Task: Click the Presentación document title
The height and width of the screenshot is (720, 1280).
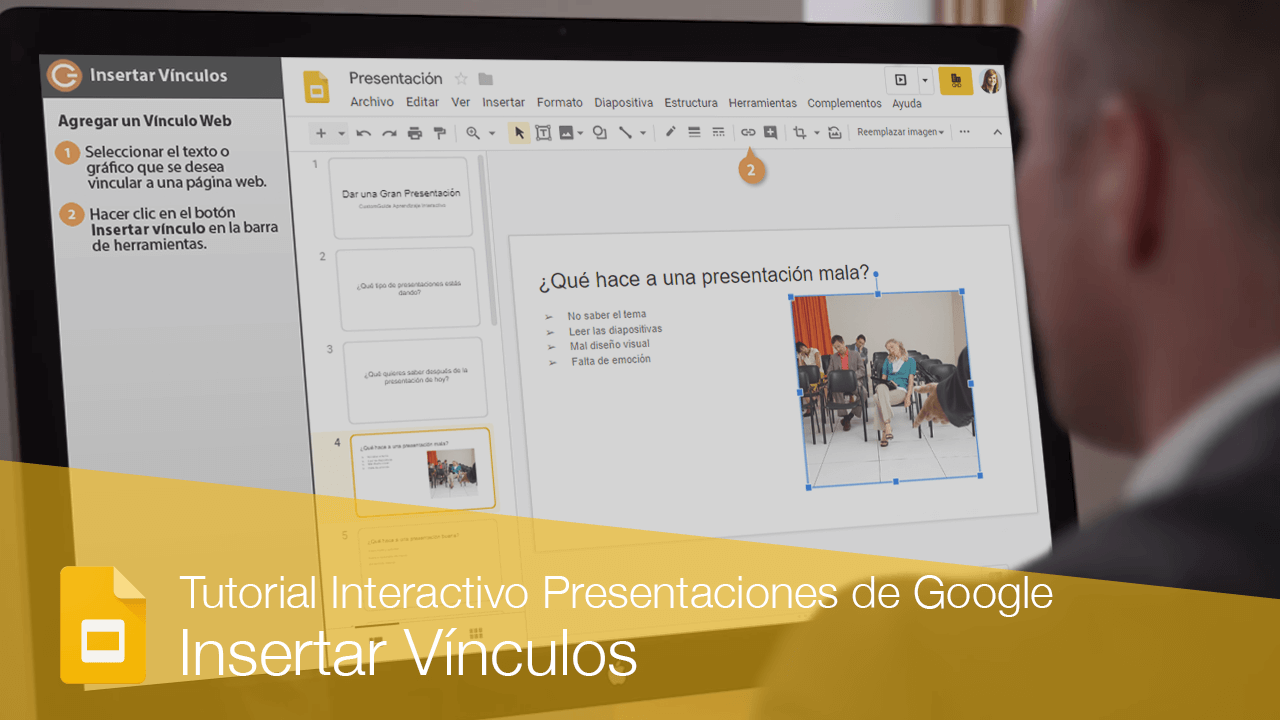Action: pos(395,78)
